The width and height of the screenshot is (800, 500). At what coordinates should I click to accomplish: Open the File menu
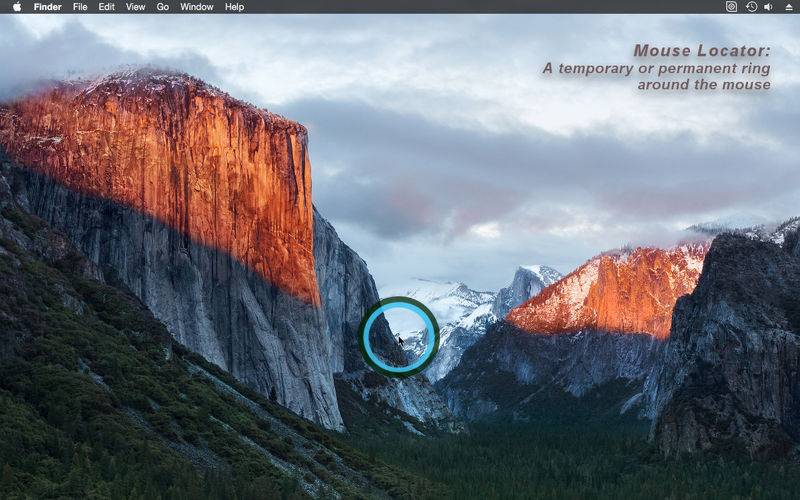click(80, 7)
